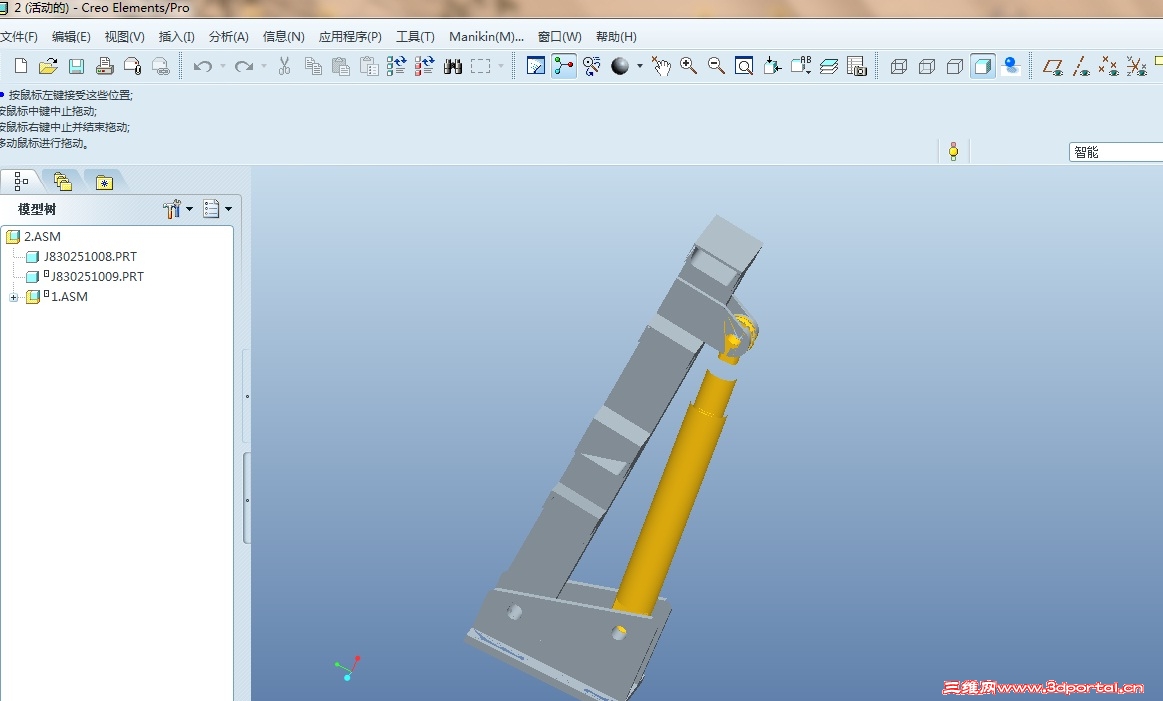The image size is (1163, 701).
Task: Switch to Wireframe display
Action: point(899,66)
